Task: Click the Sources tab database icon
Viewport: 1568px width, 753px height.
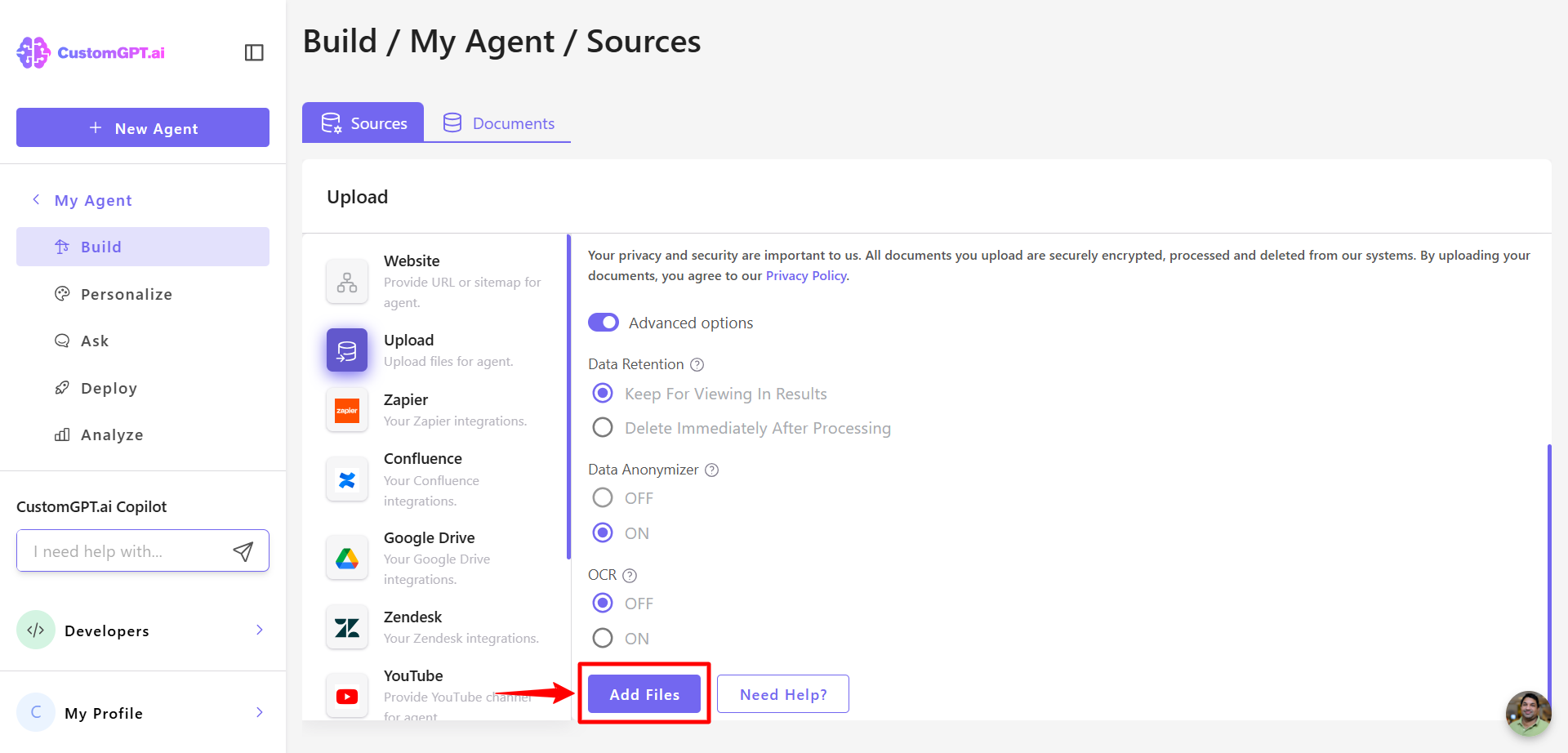Action: [x=331, y=123]
